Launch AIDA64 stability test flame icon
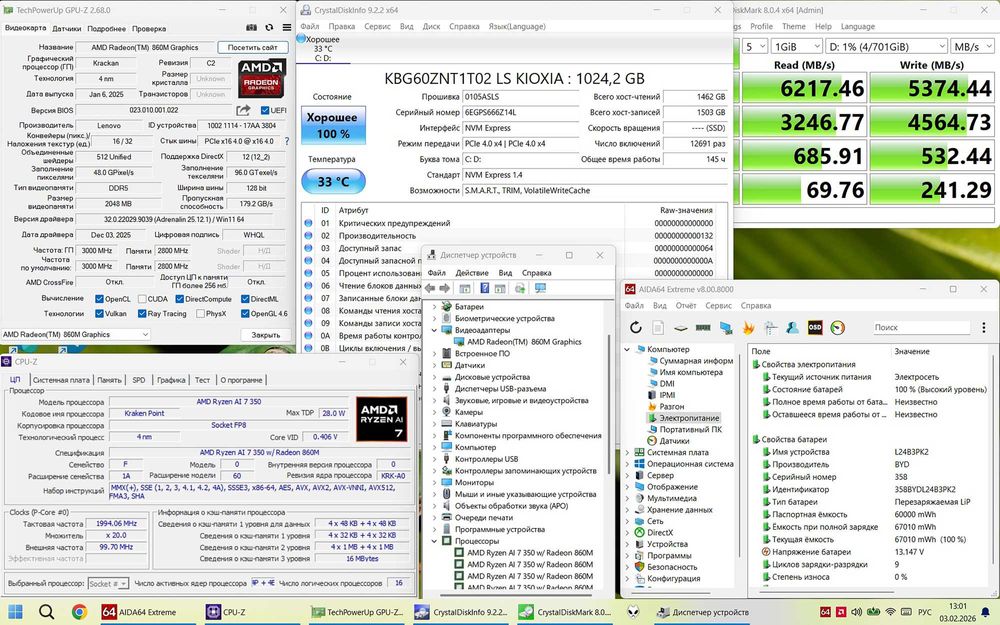 (x=748, y=328)
